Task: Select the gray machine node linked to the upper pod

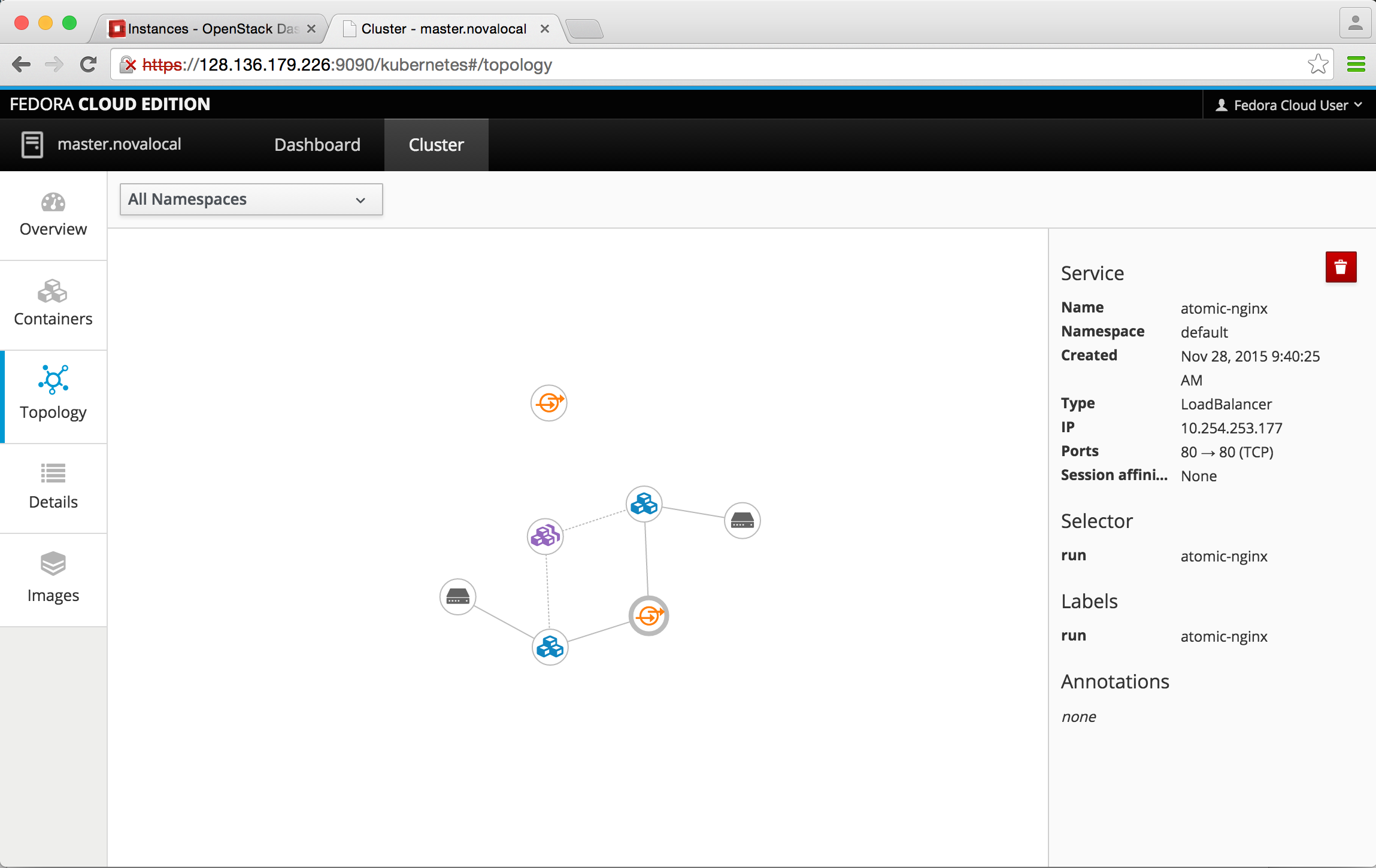Action: click(x=742, y=520)
